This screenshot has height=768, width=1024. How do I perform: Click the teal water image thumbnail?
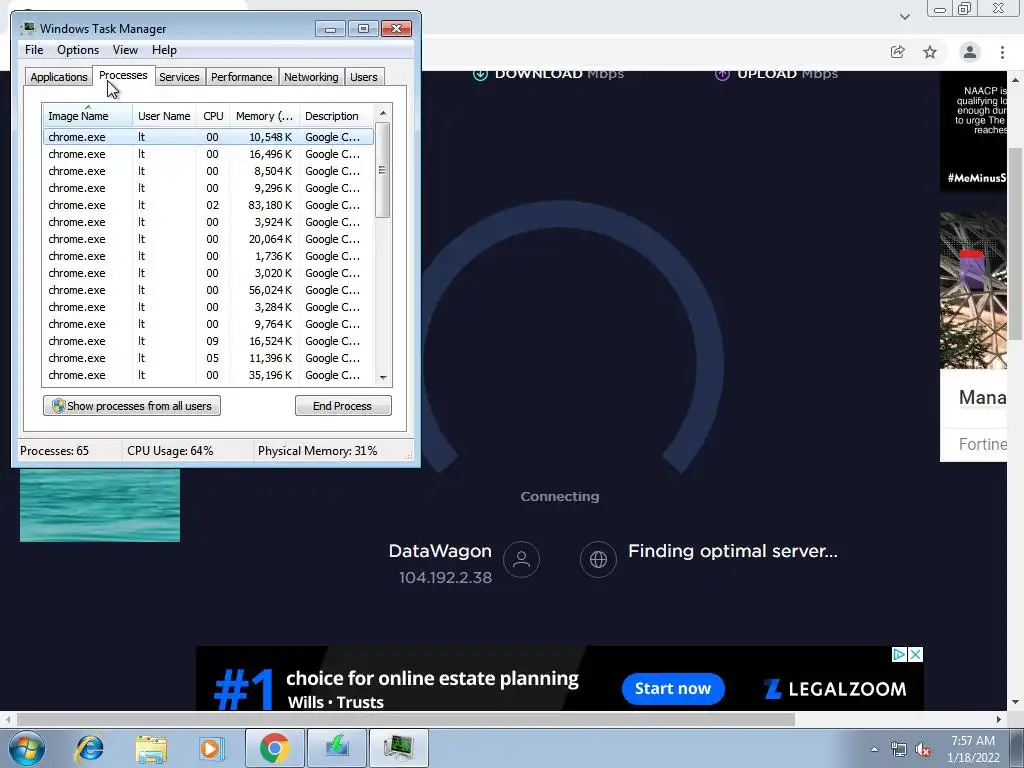tap(100, 505)
